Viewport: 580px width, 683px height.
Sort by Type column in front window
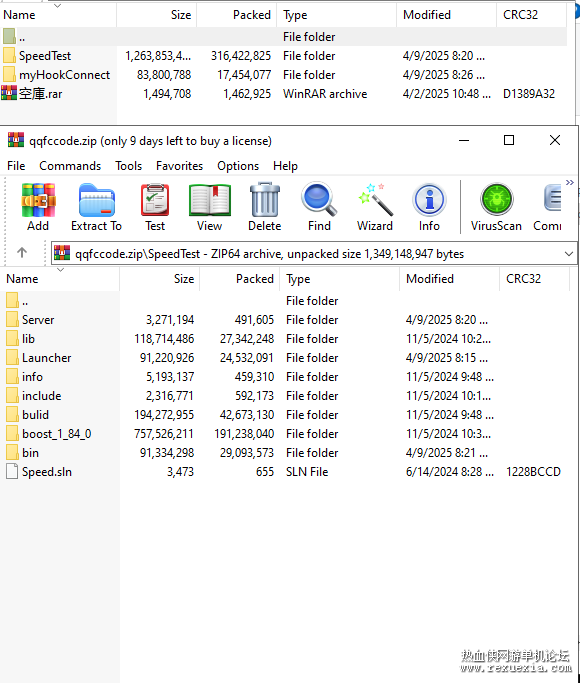click(340, 279)
